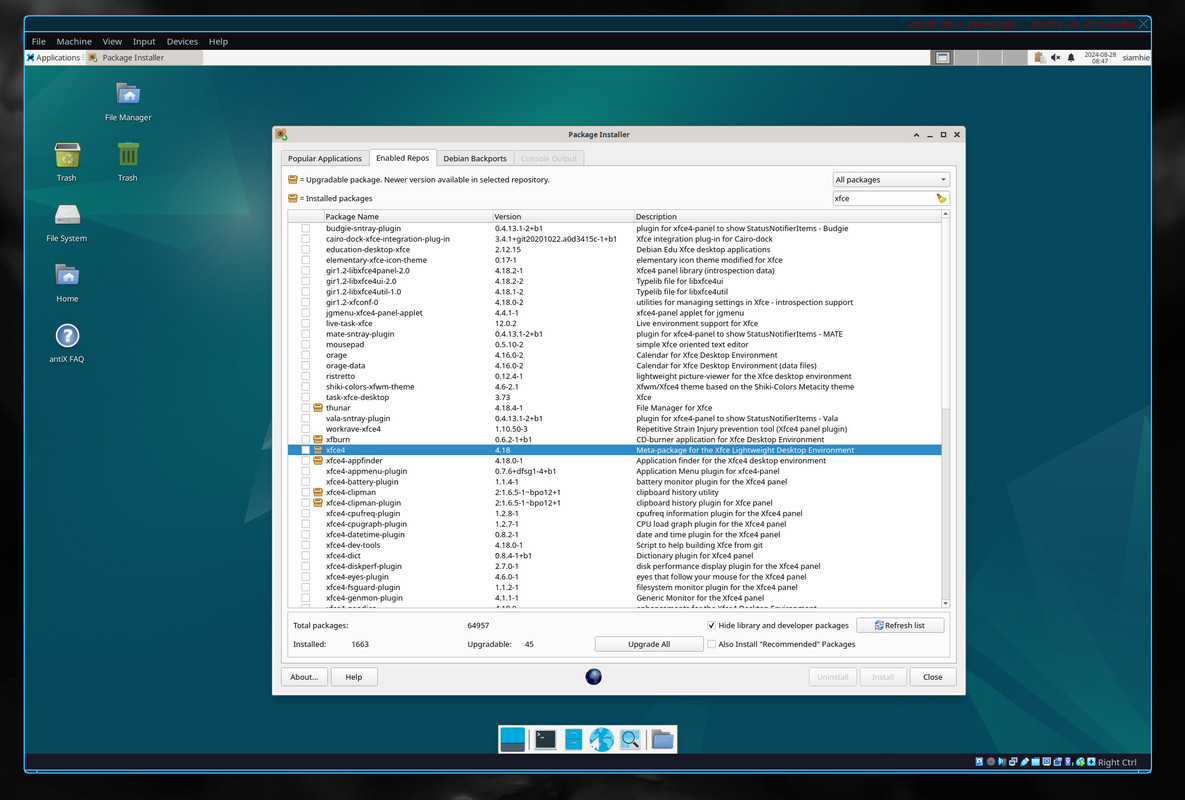Open File System desktop icon

[67, 223]
